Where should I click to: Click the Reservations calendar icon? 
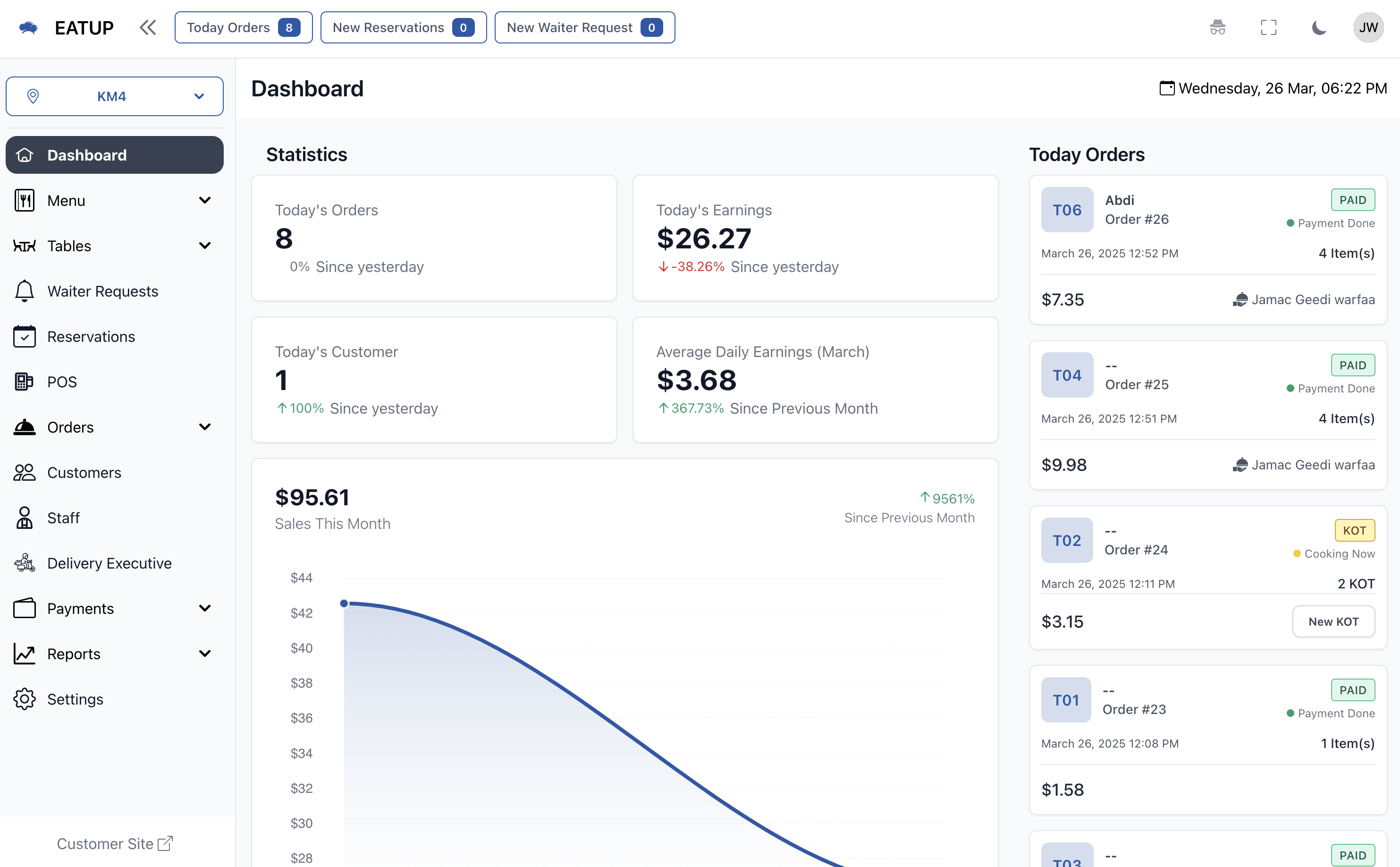tap(25, 337)
